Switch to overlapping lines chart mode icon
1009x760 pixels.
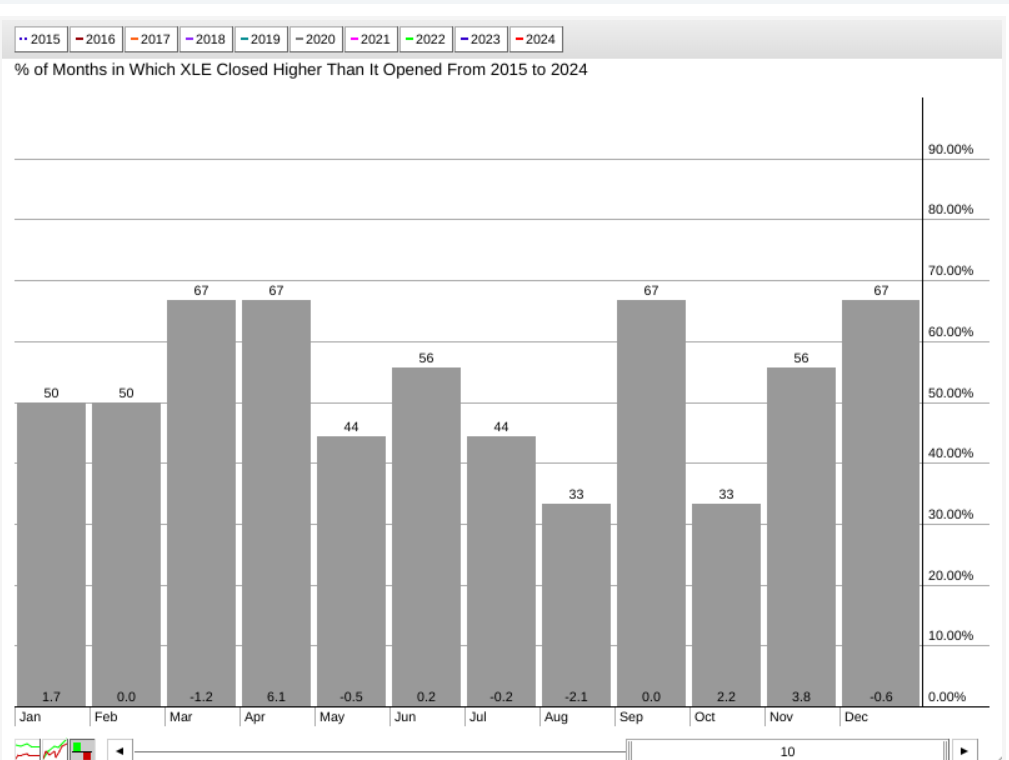pos(55,750)
